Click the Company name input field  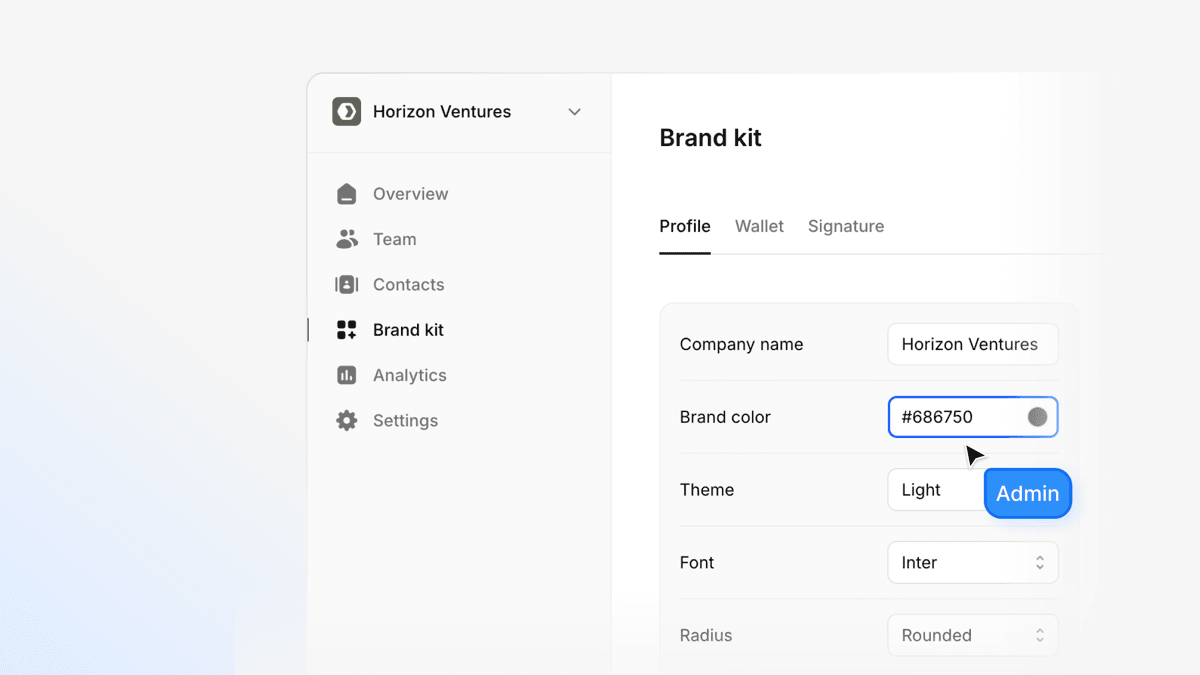(x=973, y=344)
